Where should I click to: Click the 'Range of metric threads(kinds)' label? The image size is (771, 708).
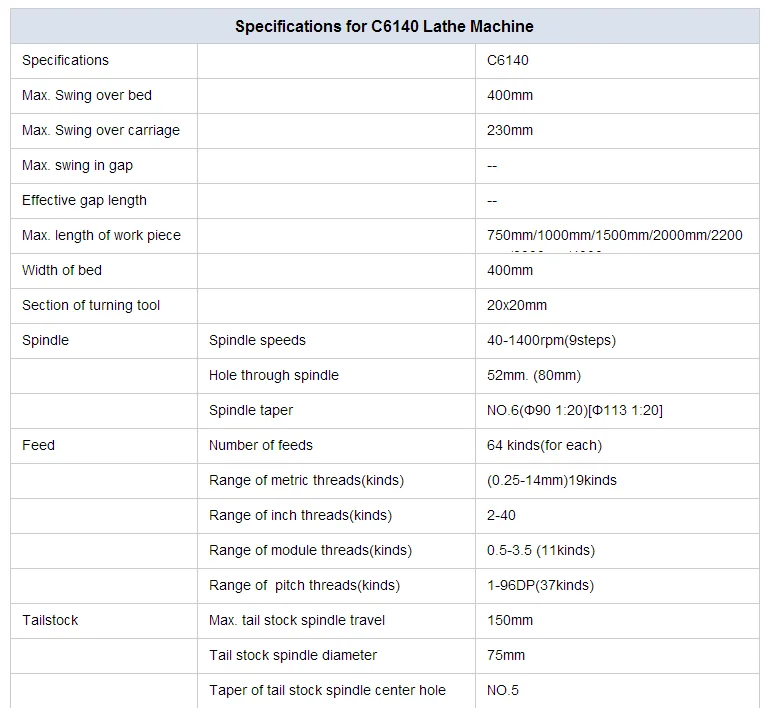pos(306,480)
